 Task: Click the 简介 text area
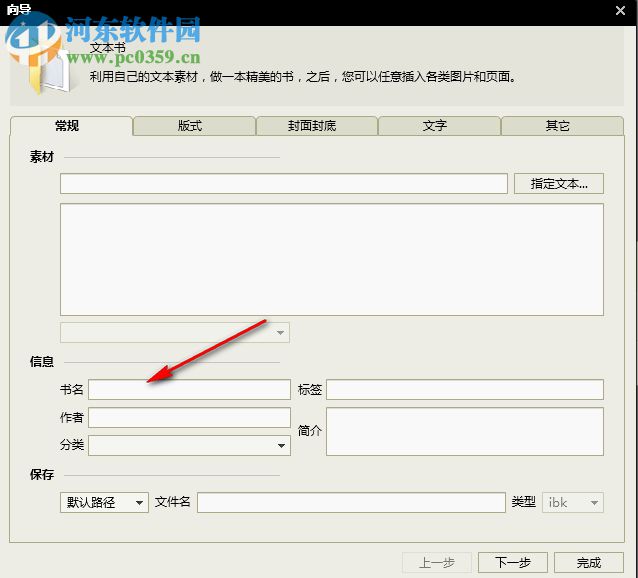[465, 432]
